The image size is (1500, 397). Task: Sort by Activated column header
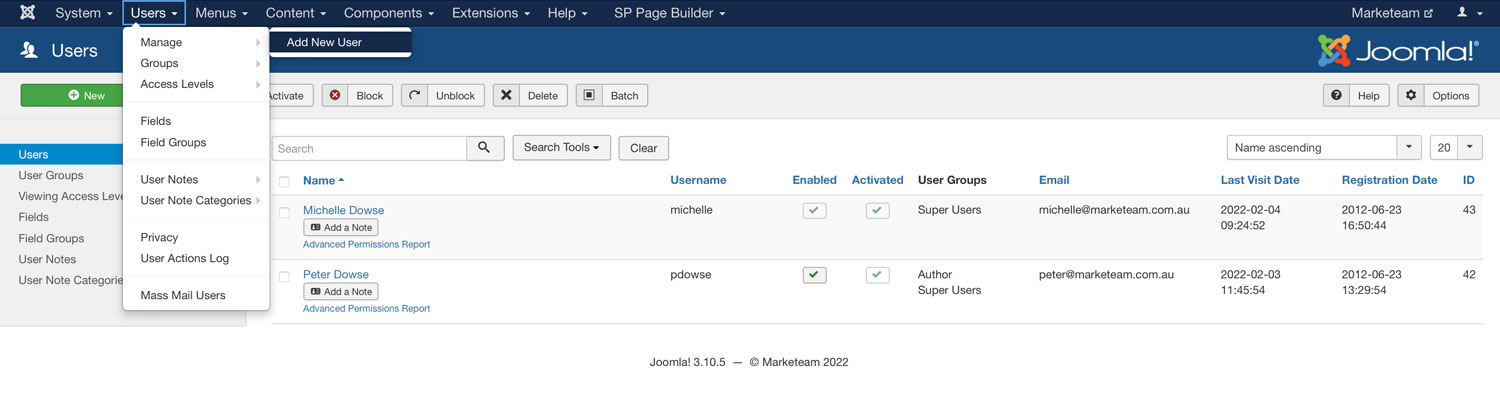click(877, 180)
